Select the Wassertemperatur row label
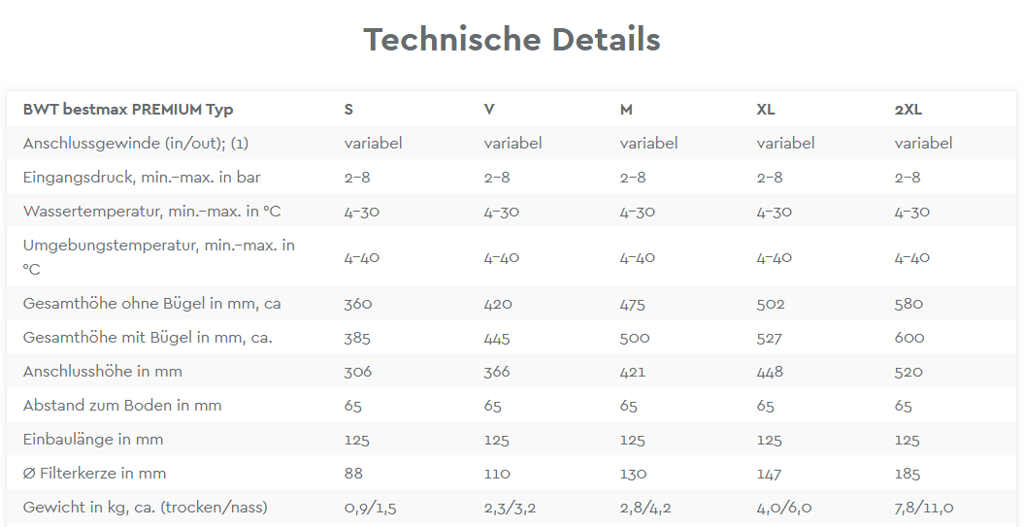This screenshot has width=1024, height=527. point(152,212)
